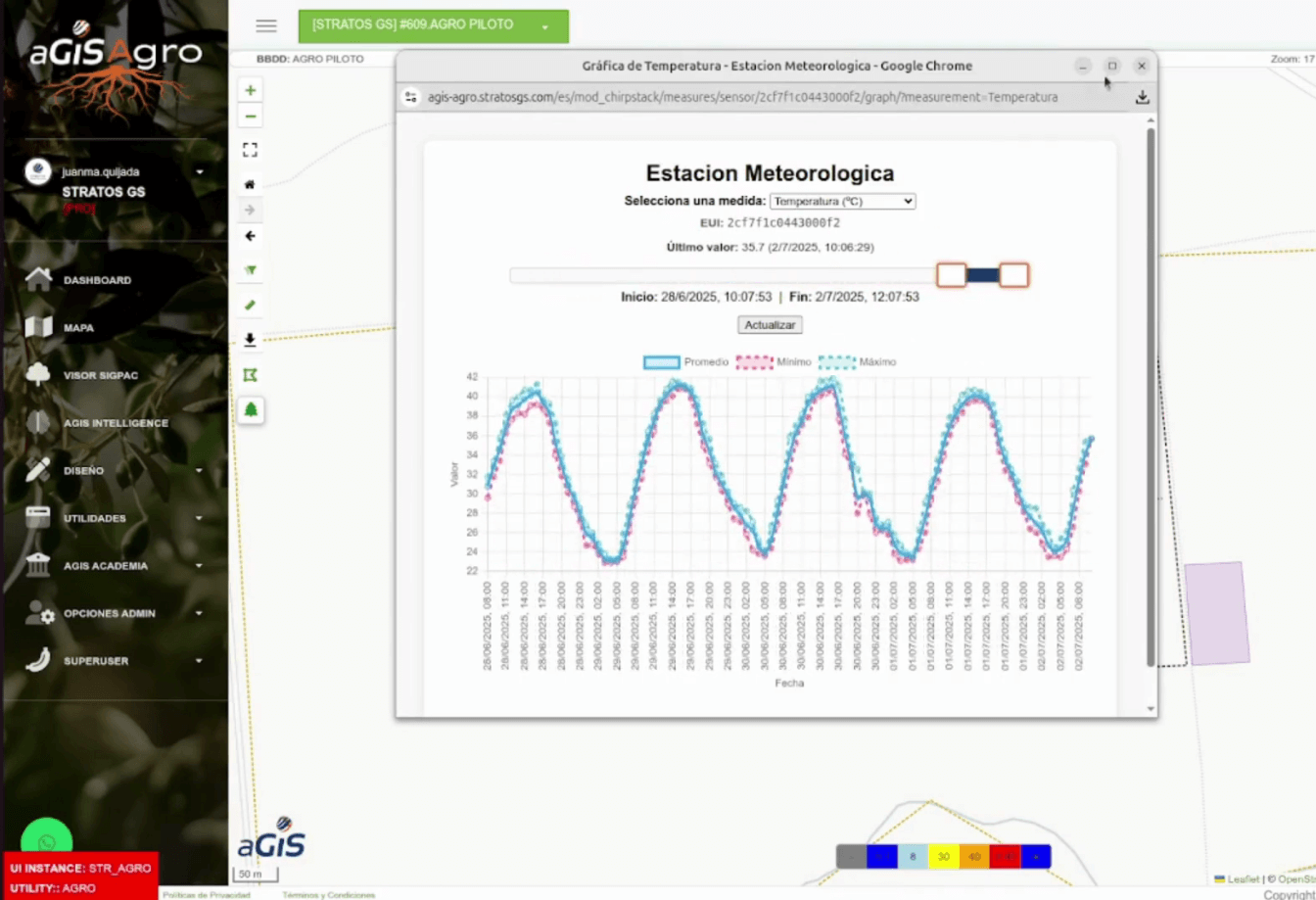Screen dimensions: 1316x900
Task: Open the Temperatura (ºC) measure dropdown
Action: tap(842, 201)
